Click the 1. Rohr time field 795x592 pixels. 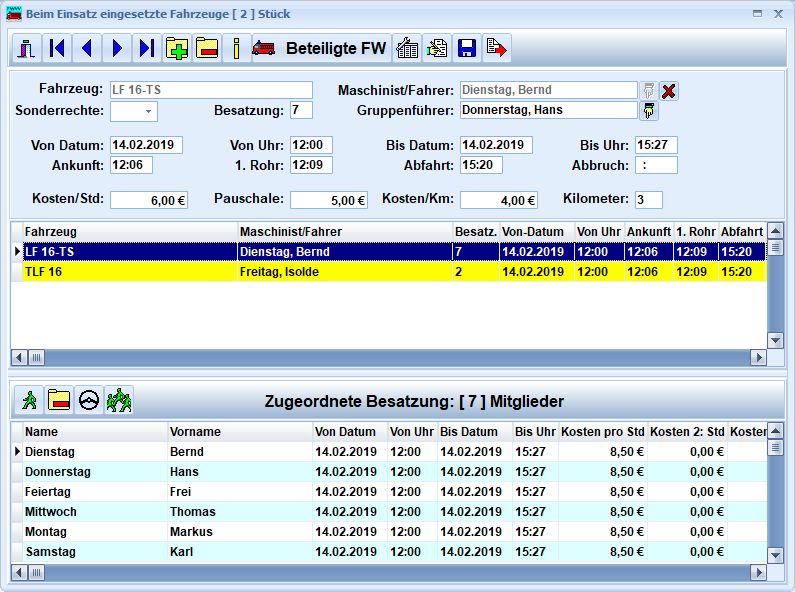[311, 165]
